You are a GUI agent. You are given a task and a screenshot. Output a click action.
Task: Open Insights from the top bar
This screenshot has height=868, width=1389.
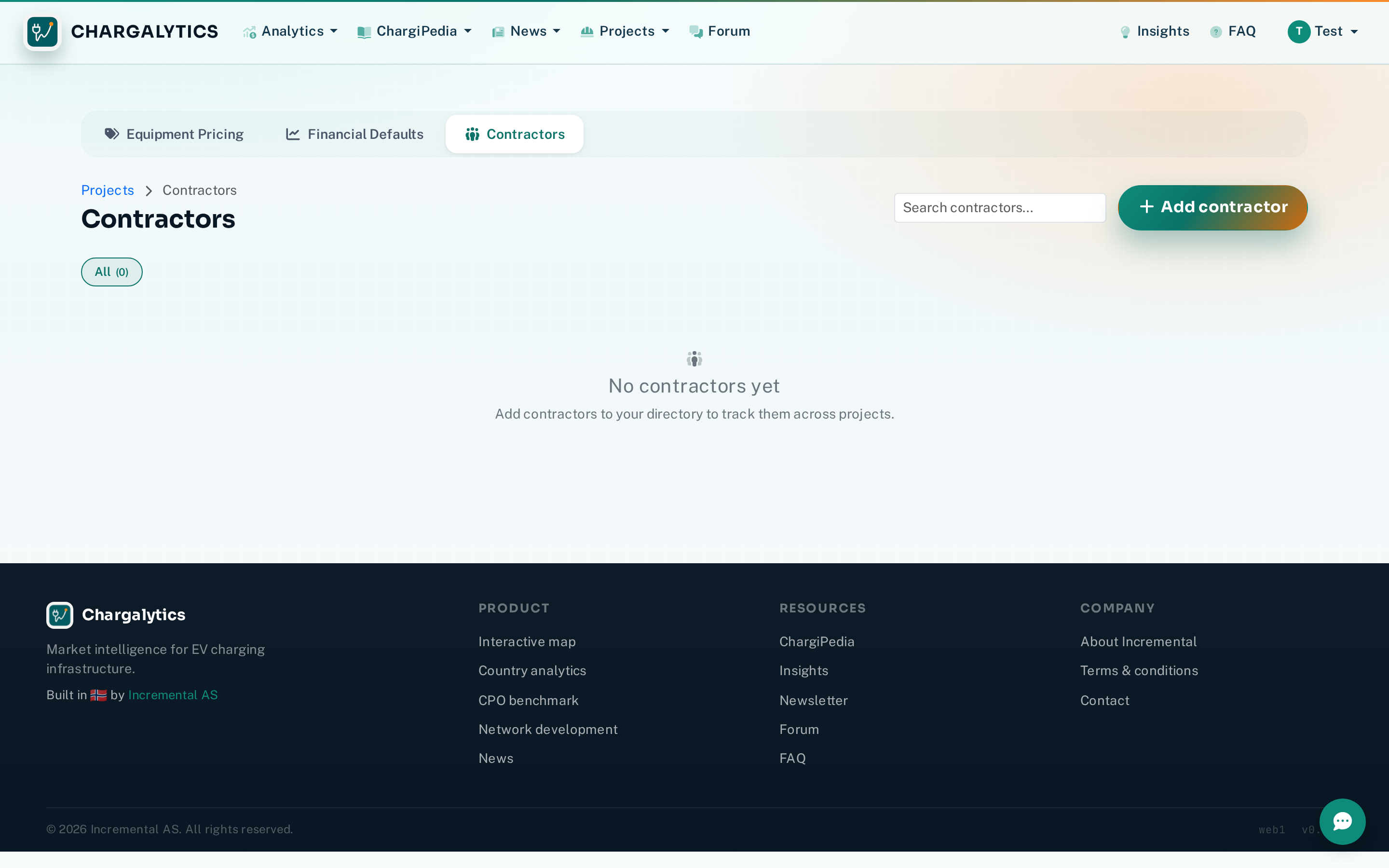point(1155,31)
